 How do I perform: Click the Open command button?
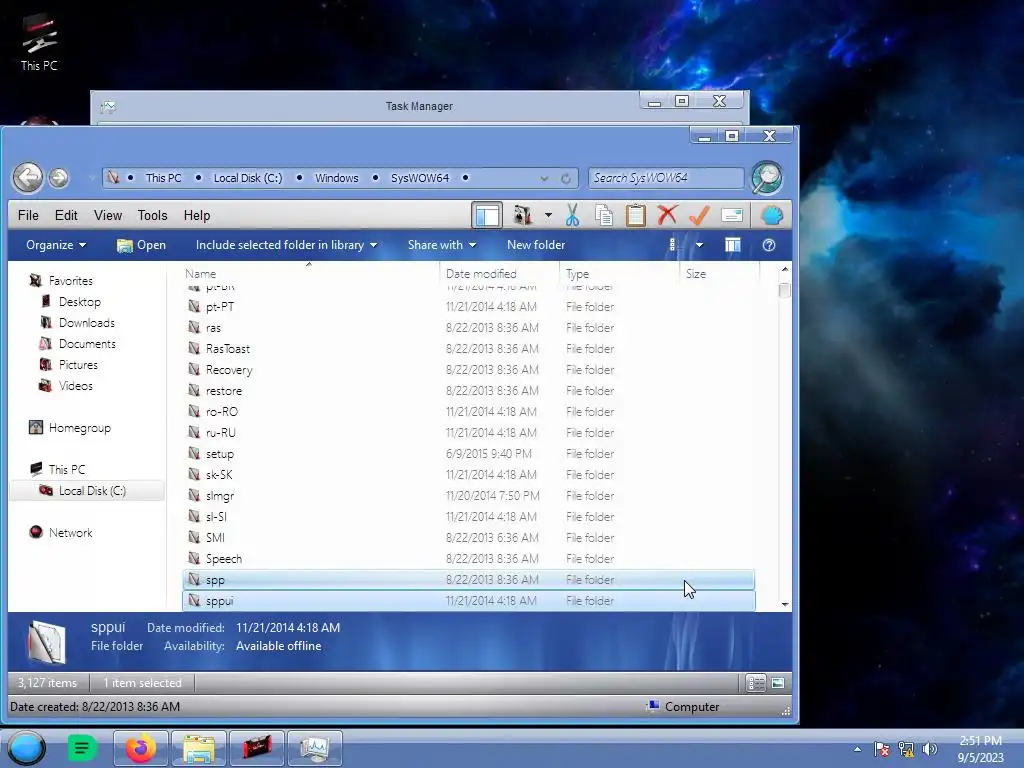[141, 245]
